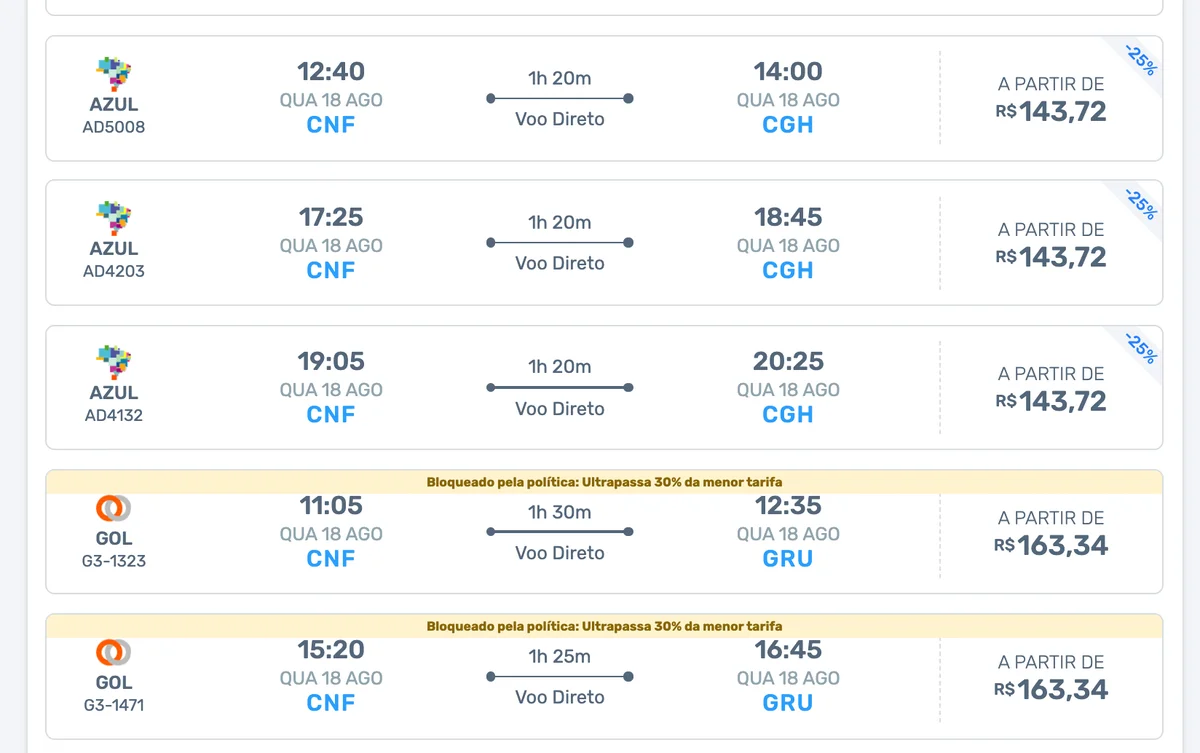Click policy blocked banner above flight G3-1471
Image resolution: width=1200 pixels, height=753 pixels.
point(604,626)
